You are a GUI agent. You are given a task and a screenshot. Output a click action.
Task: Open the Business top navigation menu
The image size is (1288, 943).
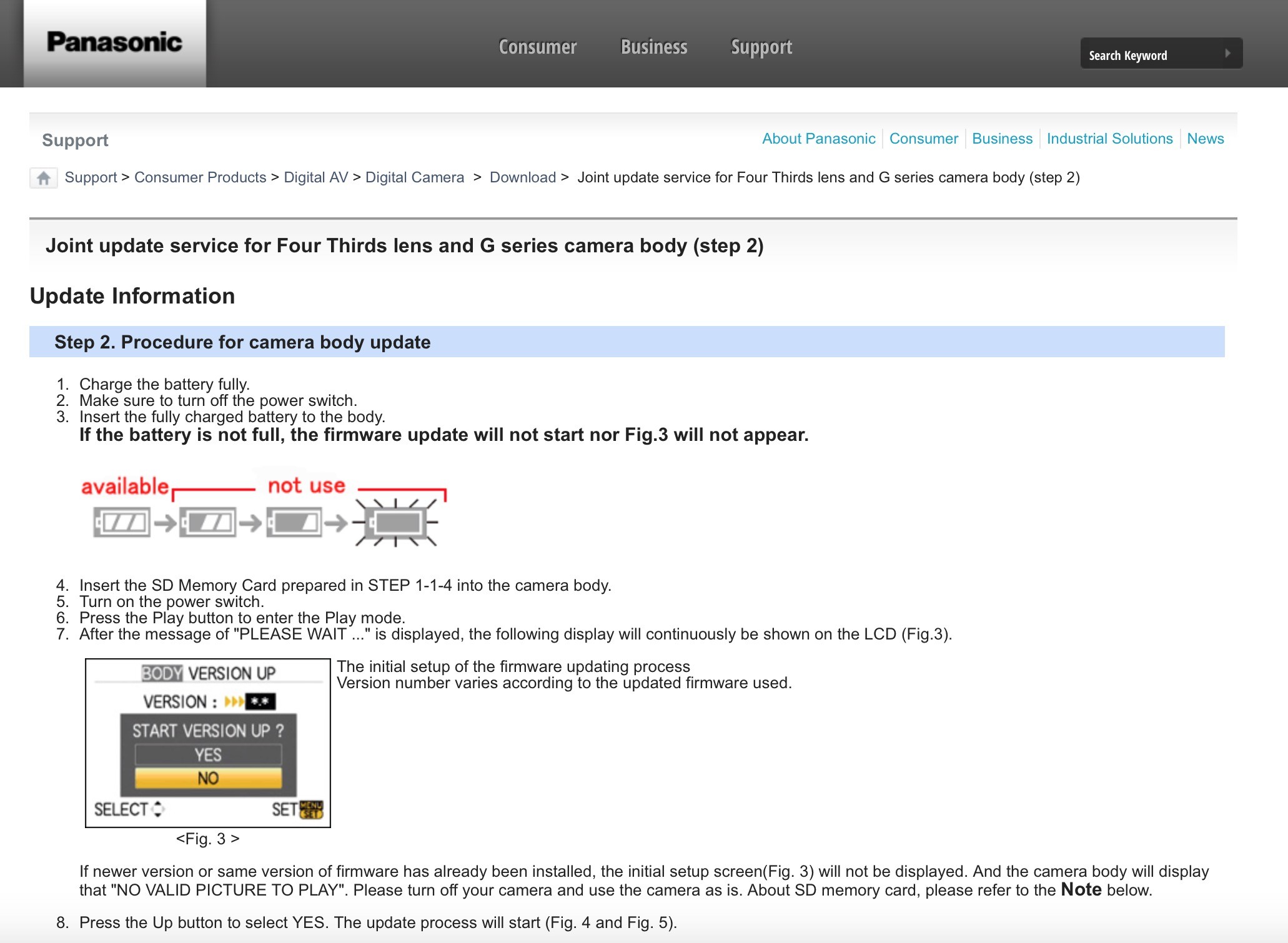[x=654, y=47]
